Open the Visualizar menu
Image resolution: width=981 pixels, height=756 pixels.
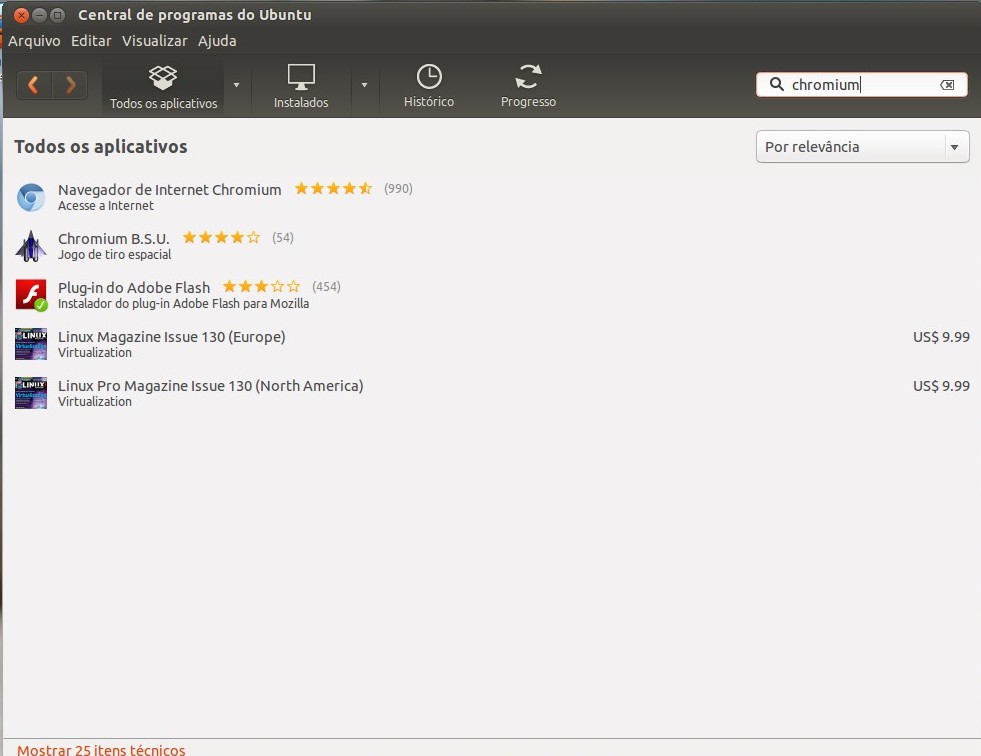point(155,41)
